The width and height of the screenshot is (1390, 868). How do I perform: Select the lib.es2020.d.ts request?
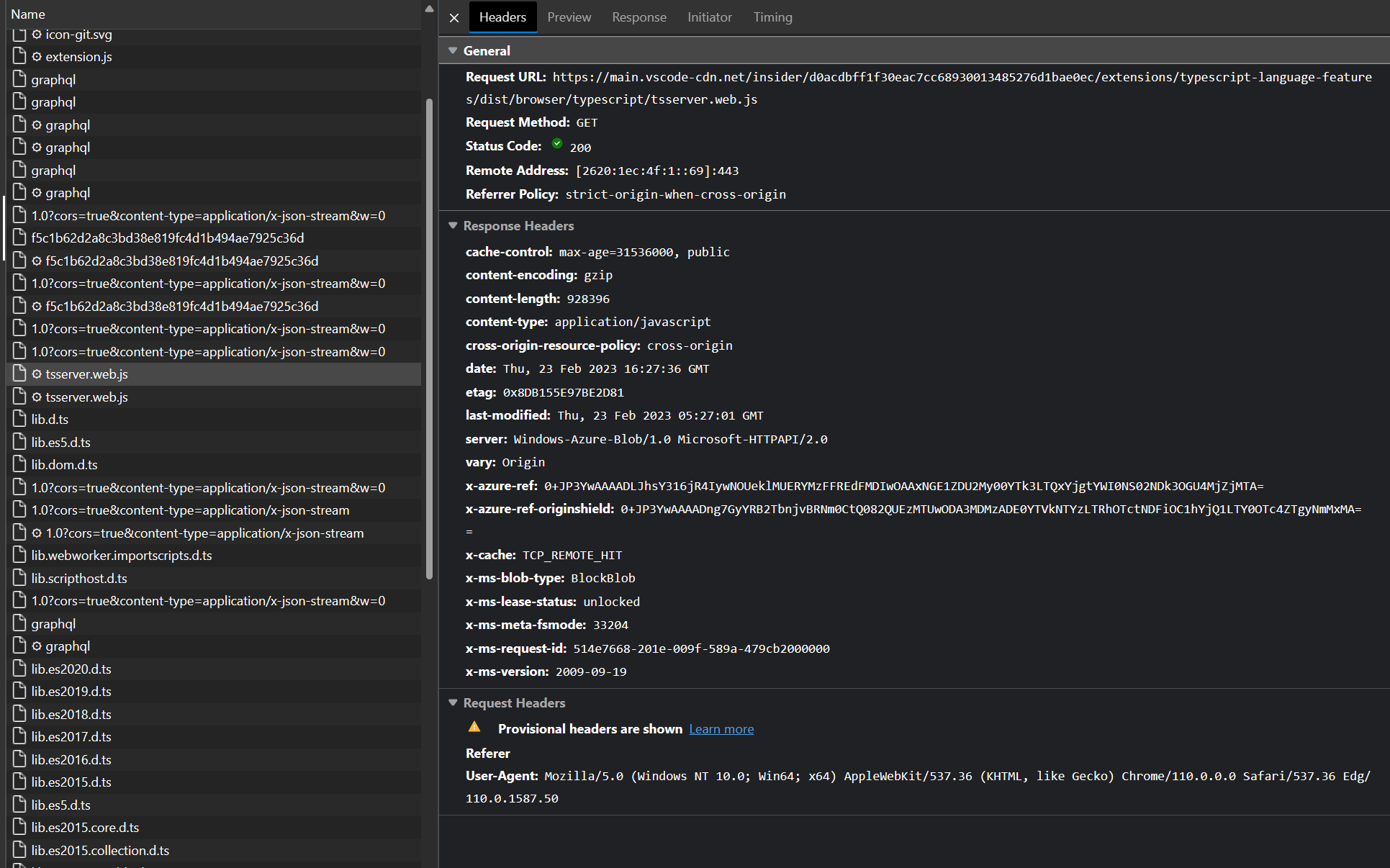point(71,669)
